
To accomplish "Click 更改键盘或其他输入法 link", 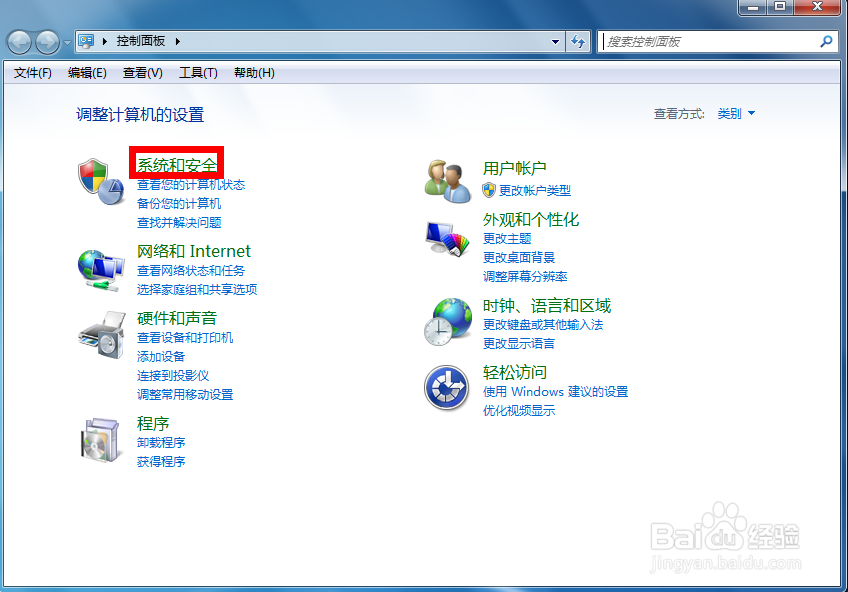I will (x=543, y=325).
